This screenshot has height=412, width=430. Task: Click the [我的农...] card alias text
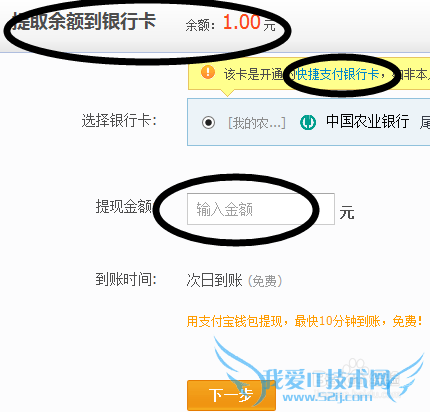pos(257,123)
